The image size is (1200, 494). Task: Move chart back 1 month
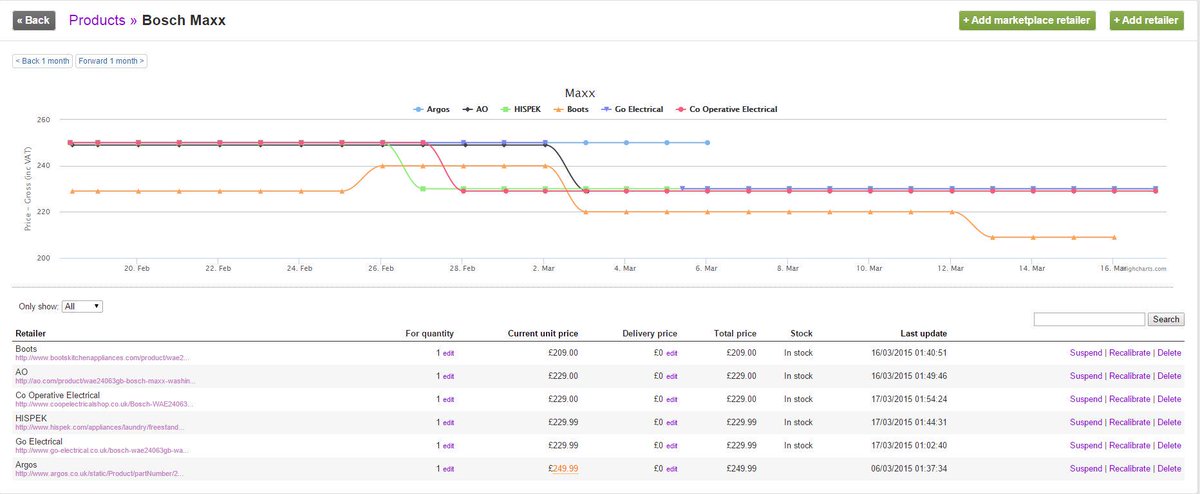click(42, 61)
